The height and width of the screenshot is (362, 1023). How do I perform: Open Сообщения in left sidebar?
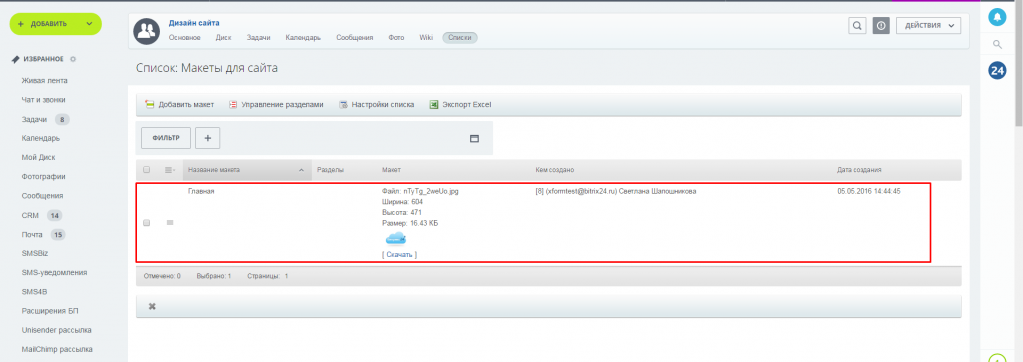(42, 196)
